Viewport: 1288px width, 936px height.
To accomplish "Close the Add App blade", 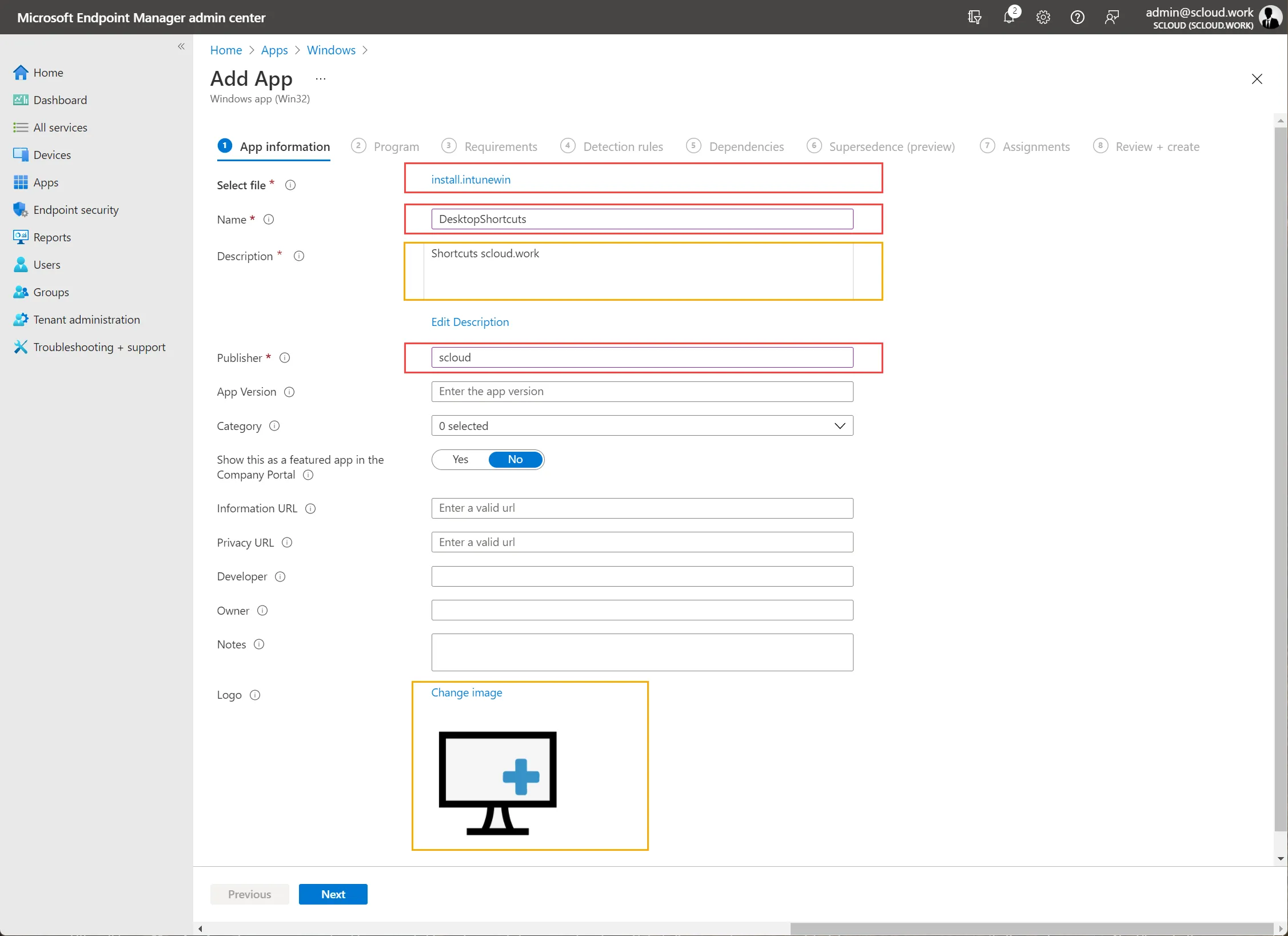I will click(x=1257, y=79).
